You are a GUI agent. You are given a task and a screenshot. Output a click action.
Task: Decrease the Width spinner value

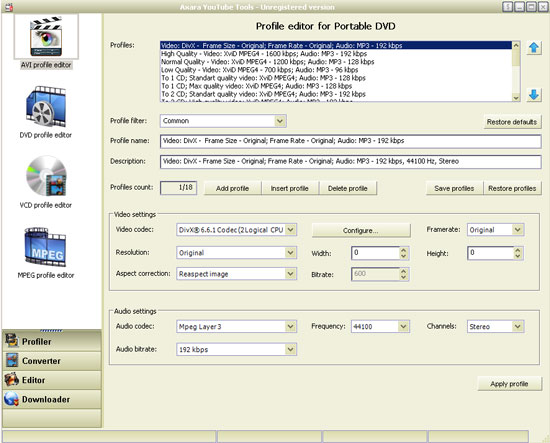point(404,256)
